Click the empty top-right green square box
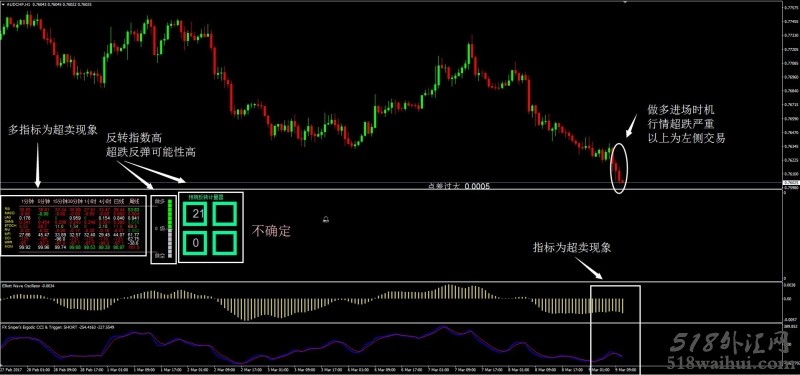Viewport: 800px width, 375px height. tap(224, 214)
